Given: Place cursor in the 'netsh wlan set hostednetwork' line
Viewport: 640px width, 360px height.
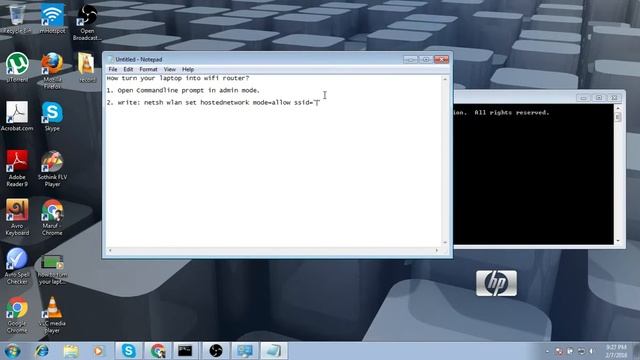Looking at the screenshot, I should pyautogui.click(x=213, y=102).
